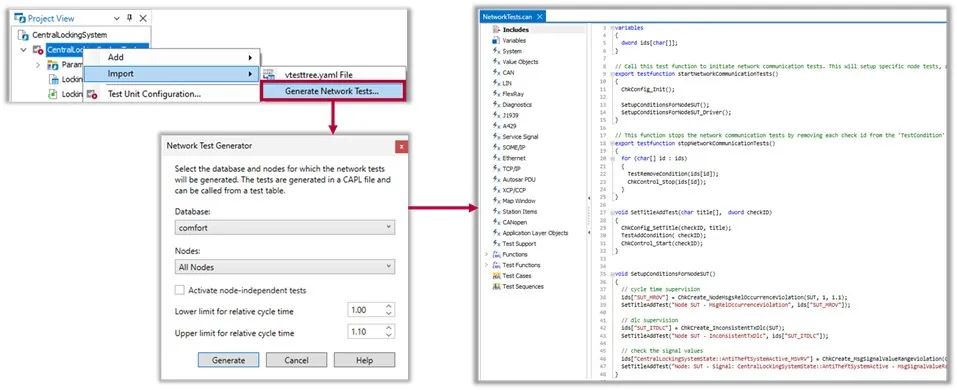The width and height of the screenshot is (957, 390).
Task: Select the Includes item in the tree
Action: (x=516, y=29)
